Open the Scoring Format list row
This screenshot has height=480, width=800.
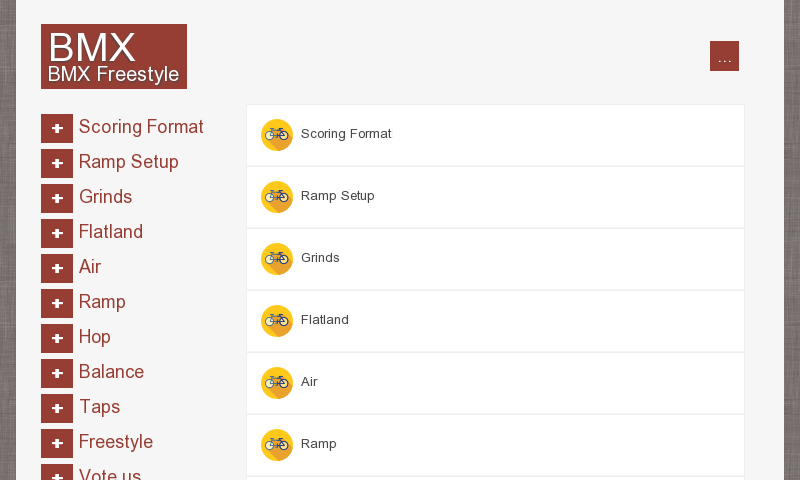click(x=495, y=135)
